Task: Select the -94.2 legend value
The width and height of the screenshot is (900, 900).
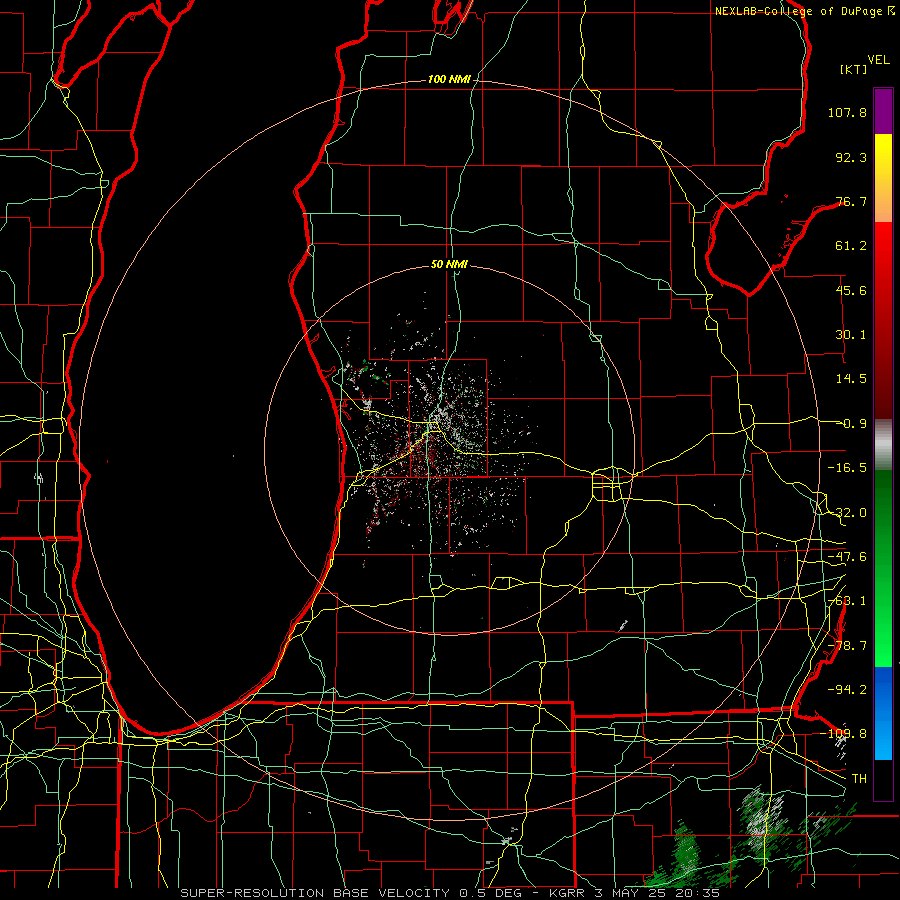Action: click(x=847, y=689)
